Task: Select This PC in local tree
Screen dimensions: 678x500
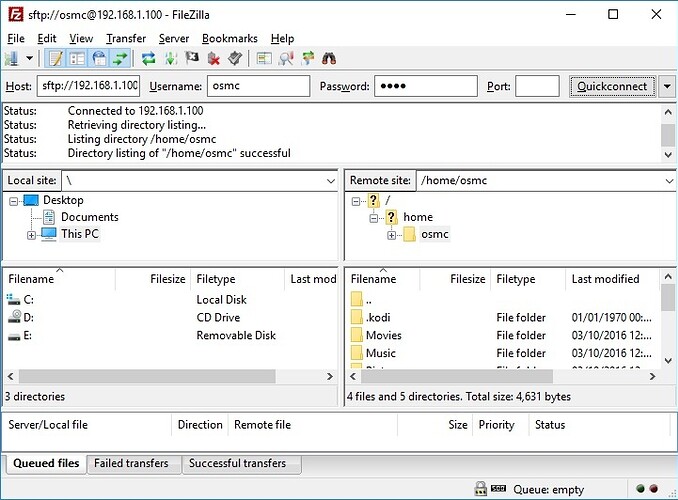Action: [x=80, y=234]
